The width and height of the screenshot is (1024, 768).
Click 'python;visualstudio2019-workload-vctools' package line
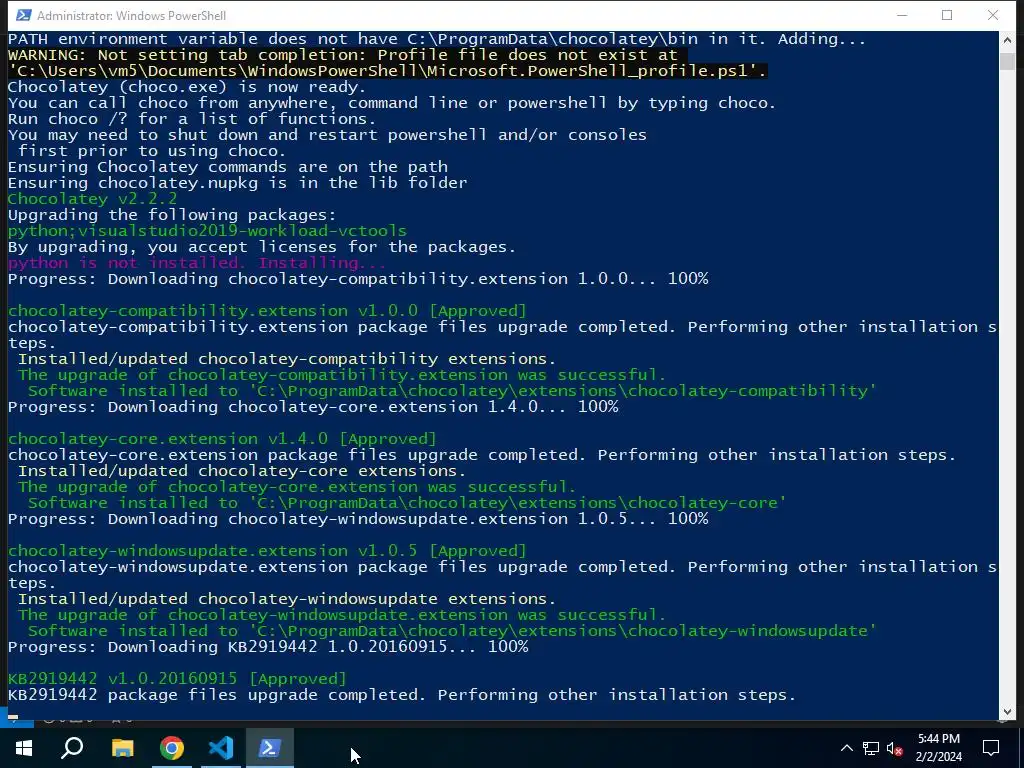tap(207, 231)
